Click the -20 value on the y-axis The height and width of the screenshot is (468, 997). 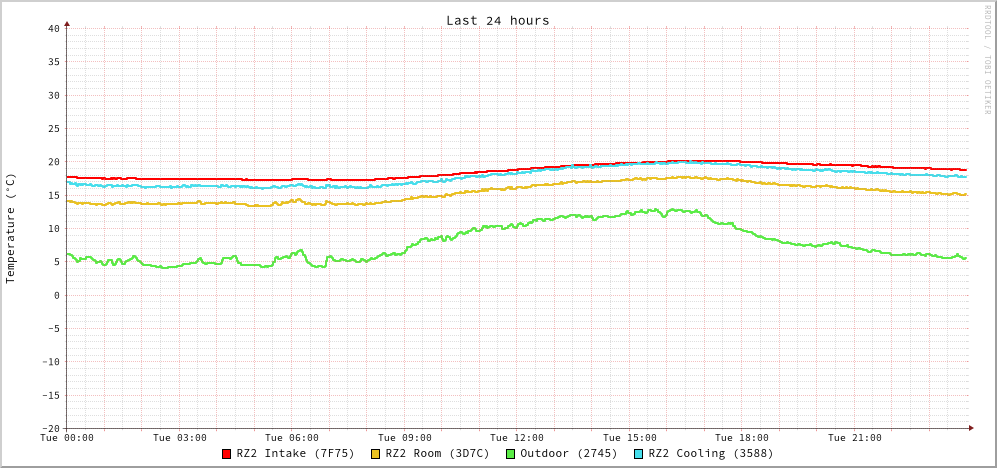coord(50,428)
